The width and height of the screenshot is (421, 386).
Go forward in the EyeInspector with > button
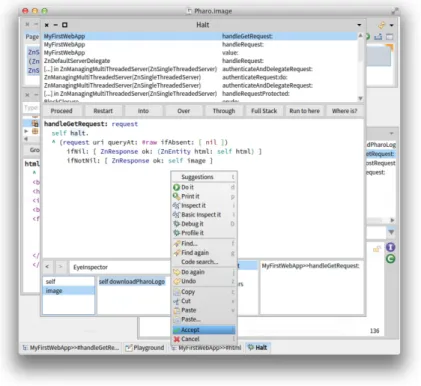click(x=60, y=267)
